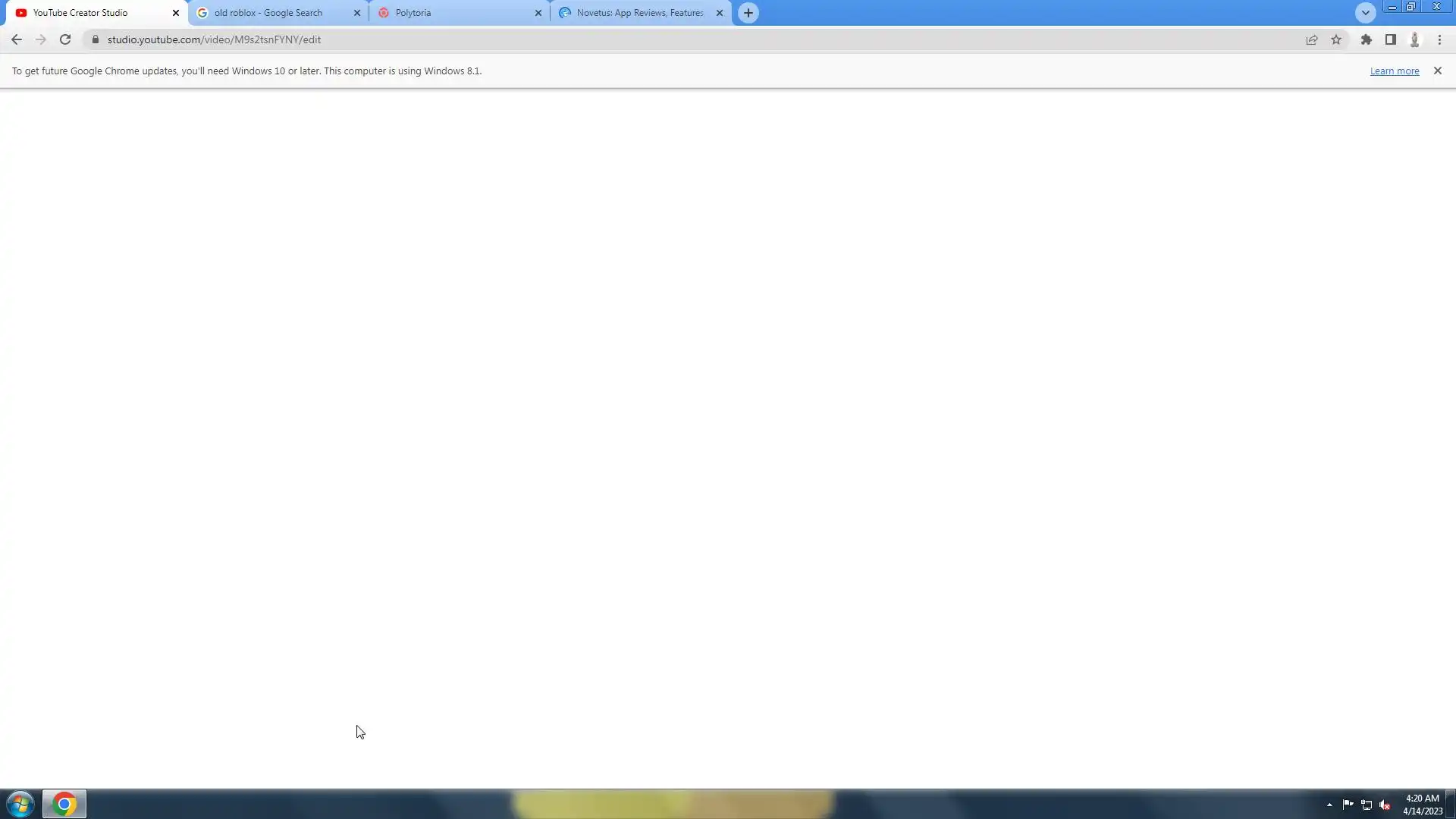Open the Windows Start button
Viewport: 1456px width, 819px height.
pyautogui.click(x=20, y=804)
